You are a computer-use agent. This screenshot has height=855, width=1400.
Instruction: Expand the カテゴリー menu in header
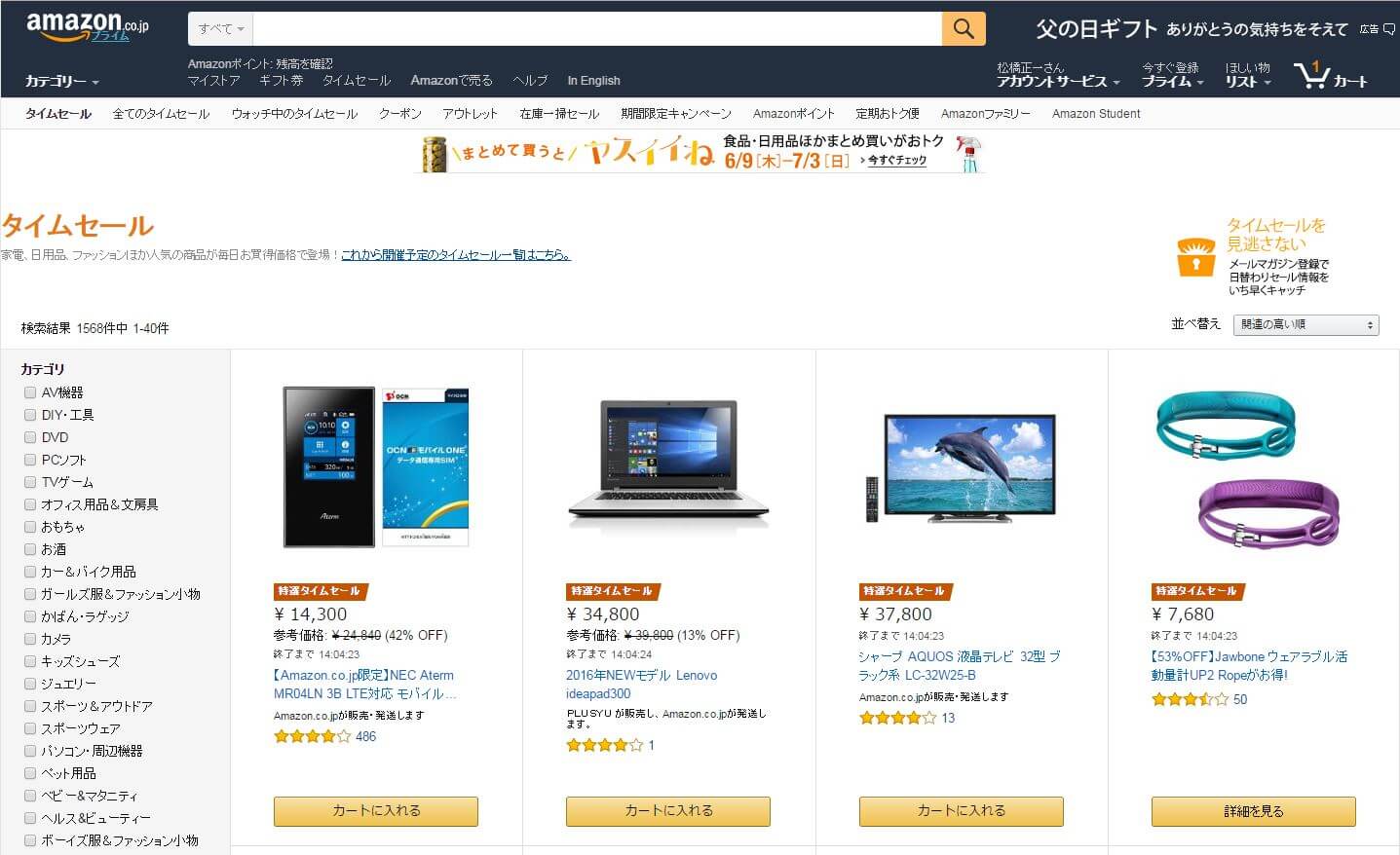pyautogui.click(x=61, y=82)
